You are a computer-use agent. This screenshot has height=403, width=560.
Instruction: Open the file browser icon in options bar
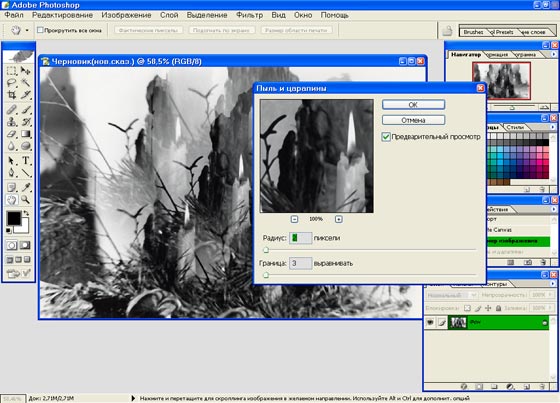(x=447, y=31)
